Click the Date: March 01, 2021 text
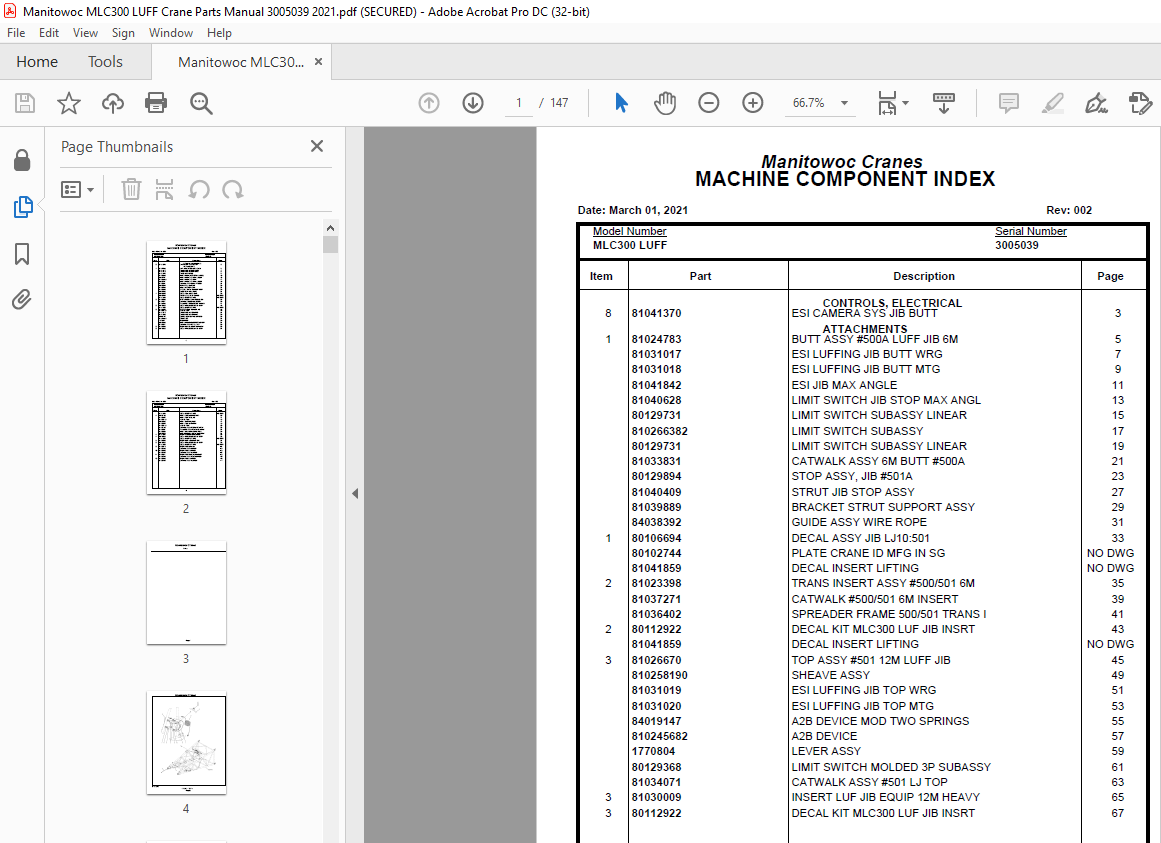 coord(633,210)
